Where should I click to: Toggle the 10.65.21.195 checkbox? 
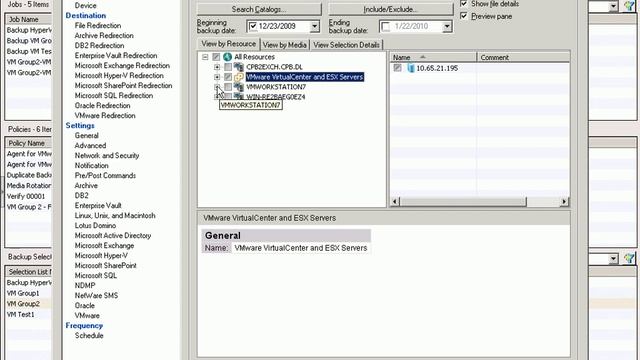(x=398, y=68)
